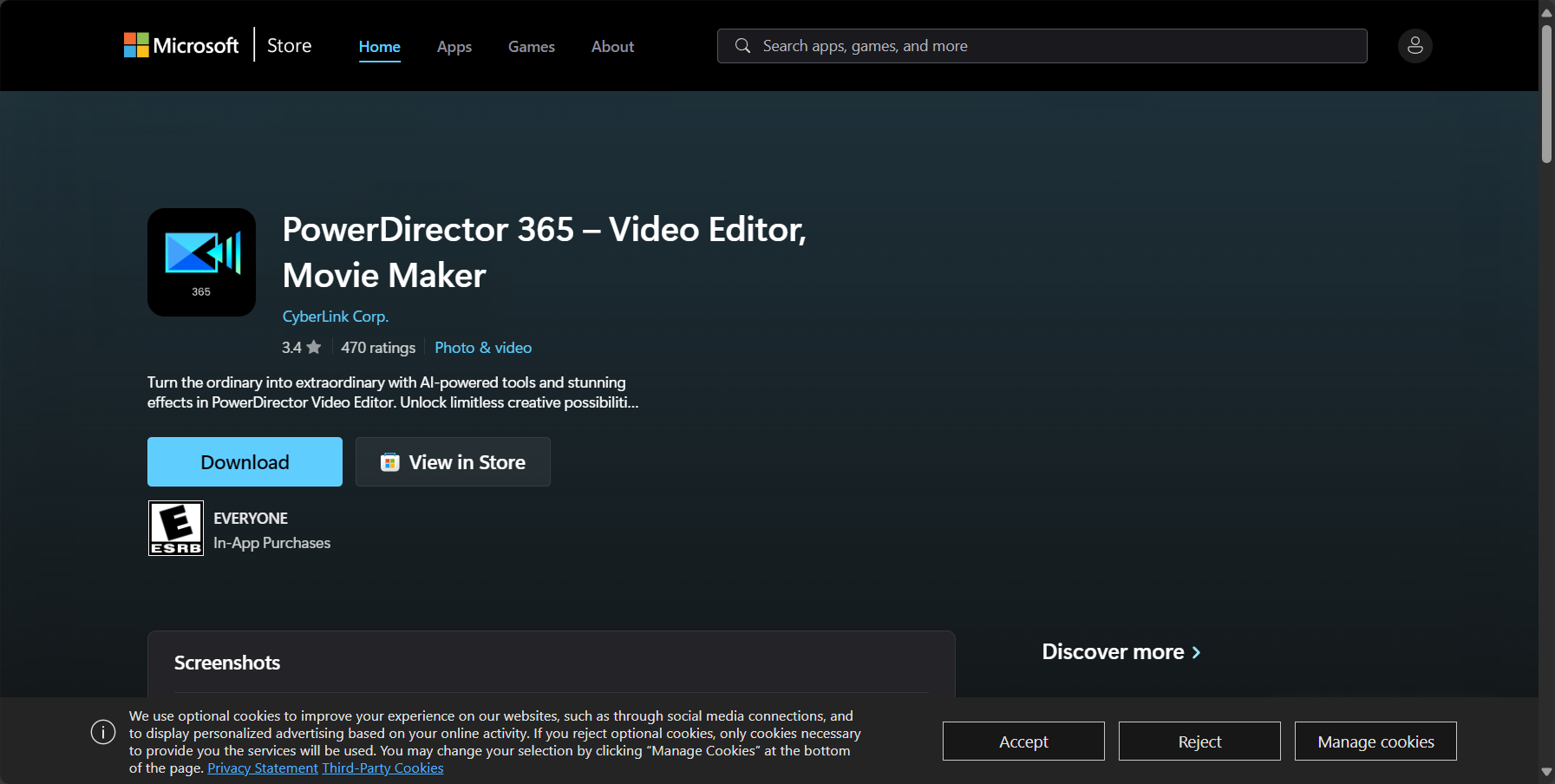Open the account sign-in profile icon
Viewport: 1555px width, 784px height.
1415,46
